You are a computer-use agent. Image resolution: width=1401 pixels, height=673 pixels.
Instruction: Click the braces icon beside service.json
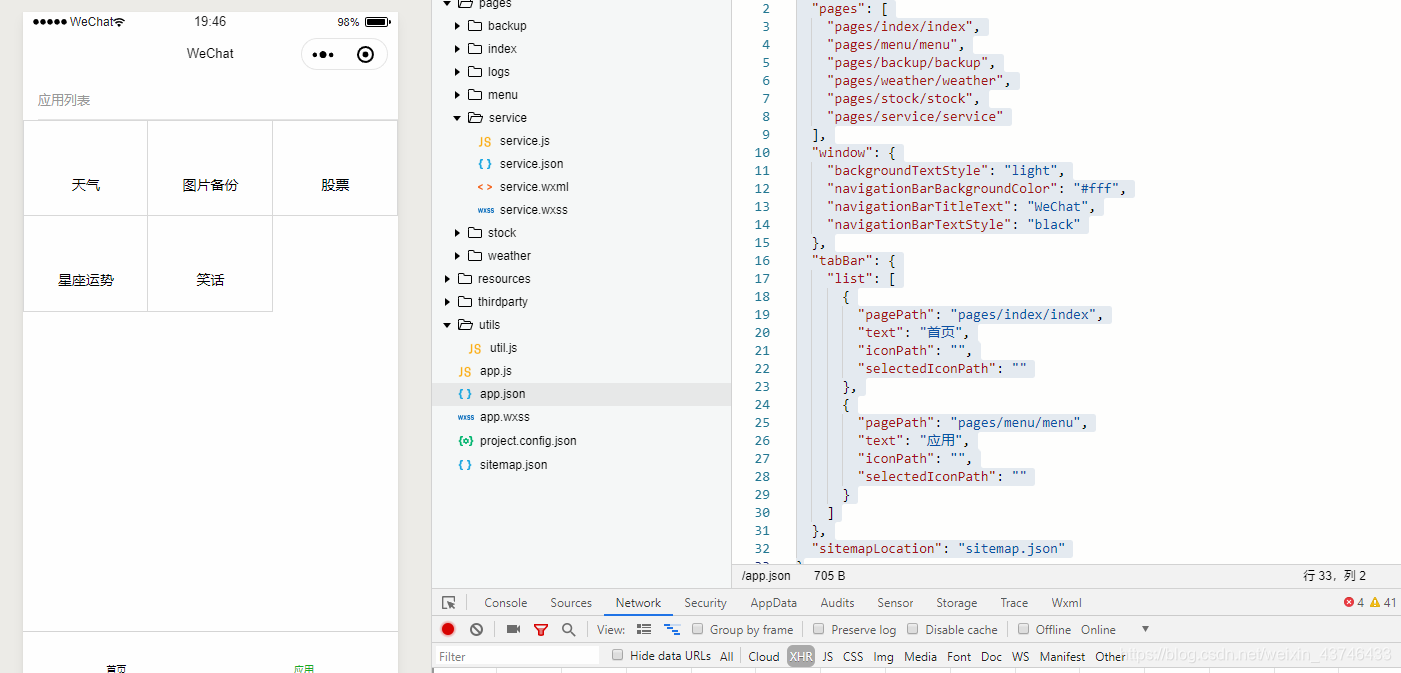(x=485, y=164)
